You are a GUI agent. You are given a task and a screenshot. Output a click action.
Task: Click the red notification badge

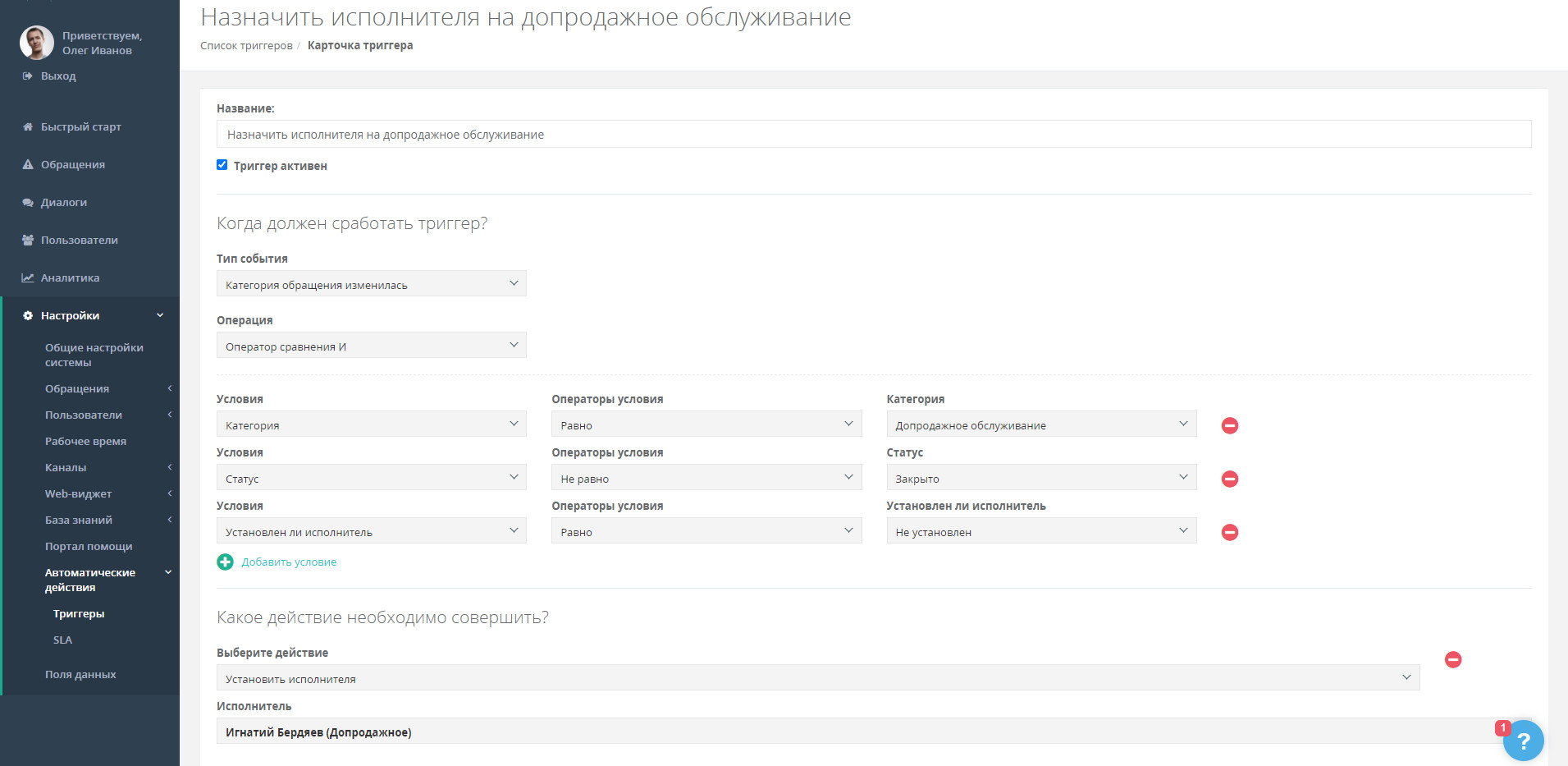click(1502, 727)
